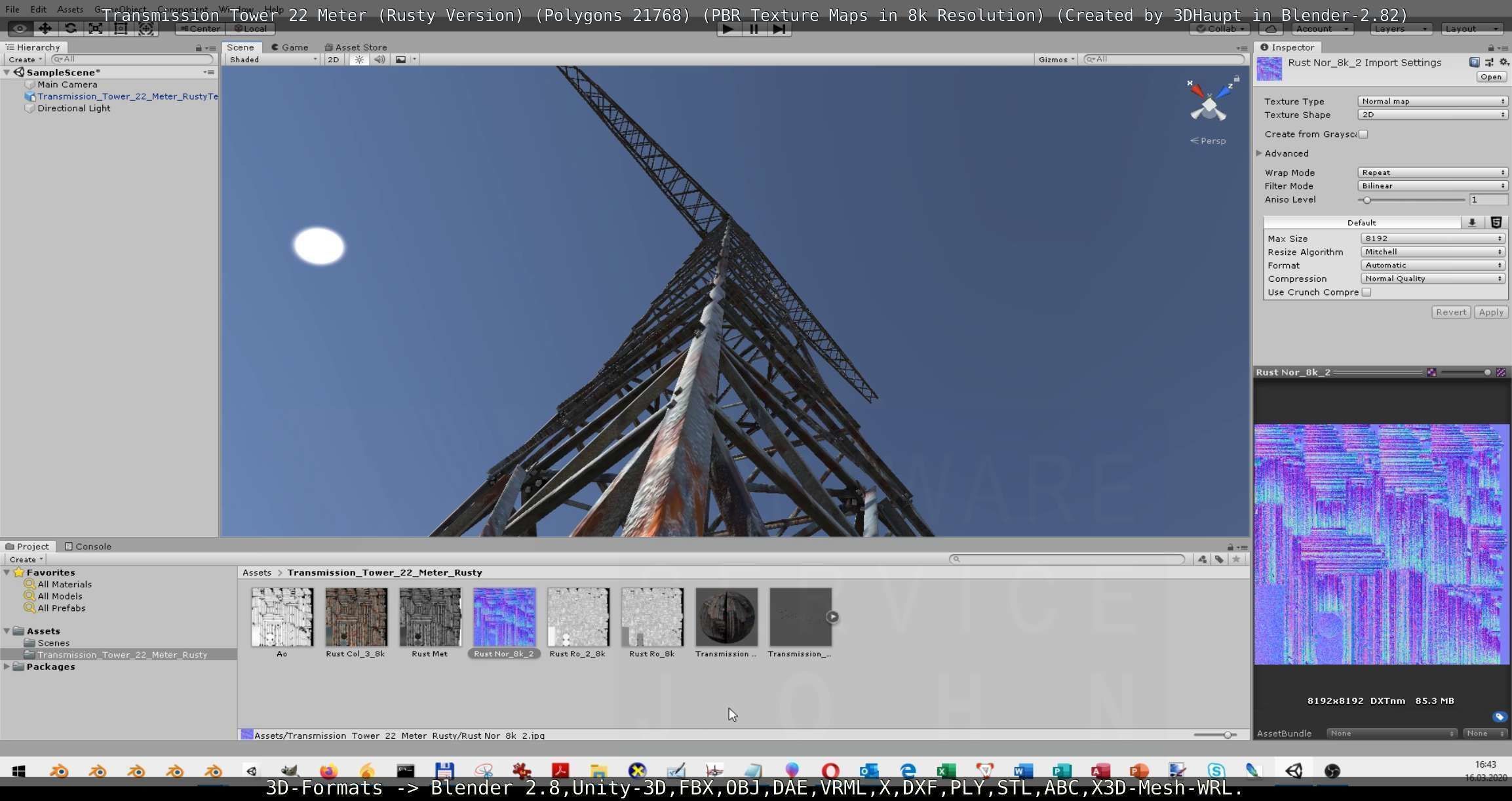Image resolution: width=1512 pixels, height=801 pixels.
Task: Click the Apply button
Action: [x=1491, y=313]
